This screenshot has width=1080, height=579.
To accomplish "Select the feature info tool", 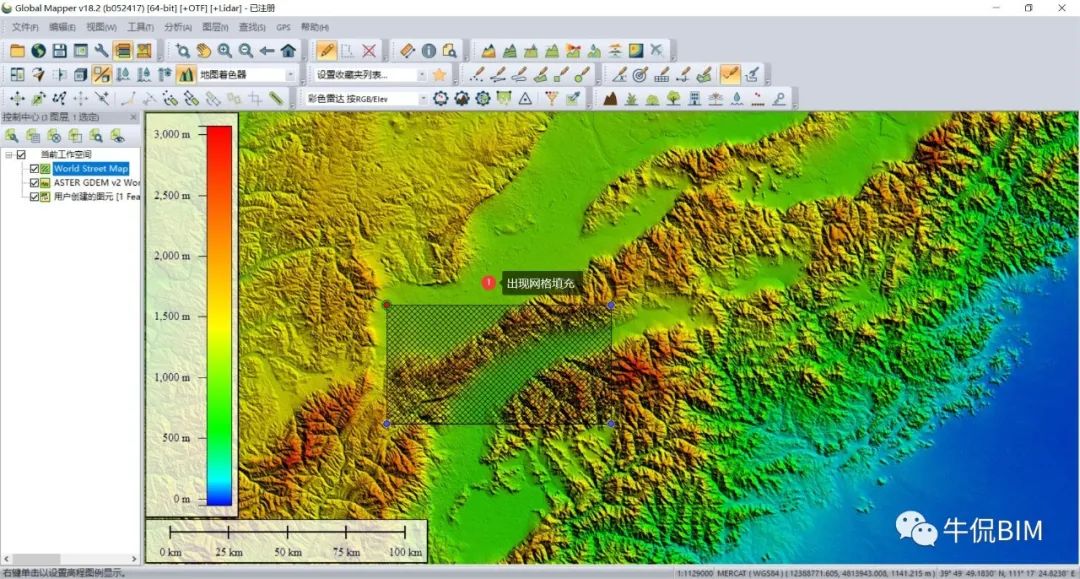I will 428,50.
